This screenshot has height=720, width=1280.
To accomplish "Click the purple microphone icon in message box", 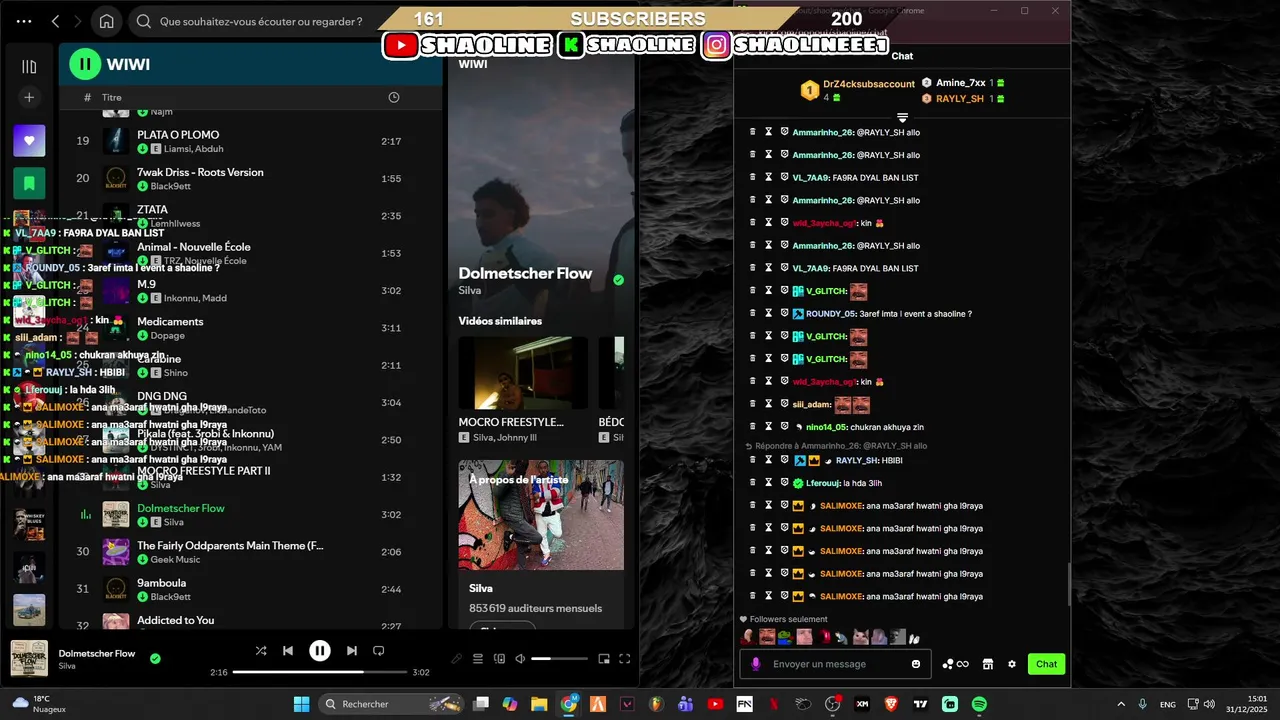I will pos(756,664).
